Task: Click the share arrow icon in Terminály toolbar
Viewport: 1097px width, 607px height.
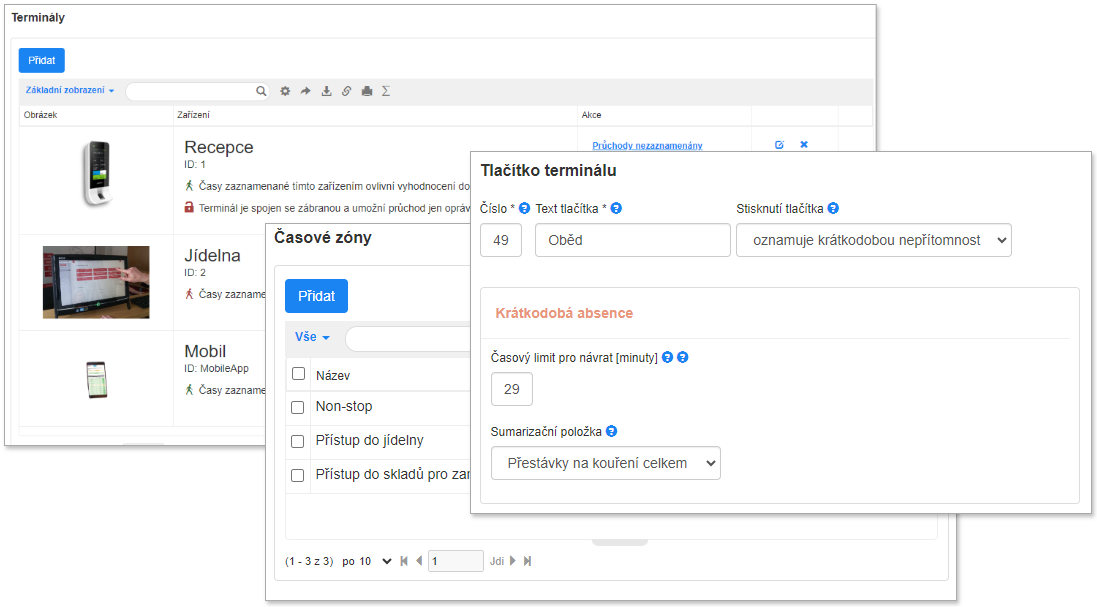Action: point(306,91)
